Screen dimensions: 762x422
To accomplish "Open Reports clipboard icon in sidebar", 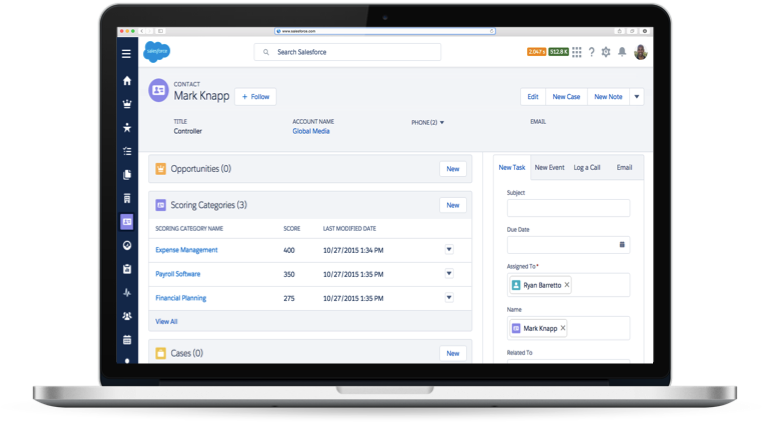I will pos(127,269).
